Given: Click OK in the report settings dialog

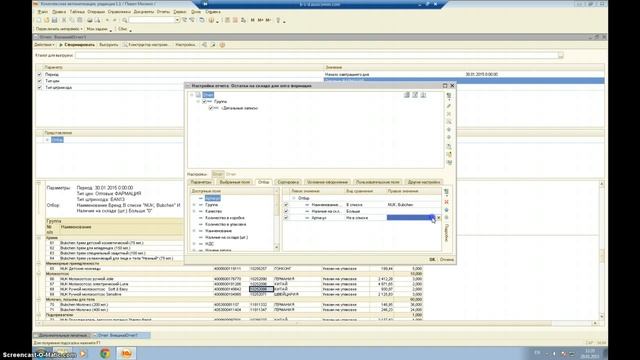Looking at the screenshot, I should pos(432,260).
